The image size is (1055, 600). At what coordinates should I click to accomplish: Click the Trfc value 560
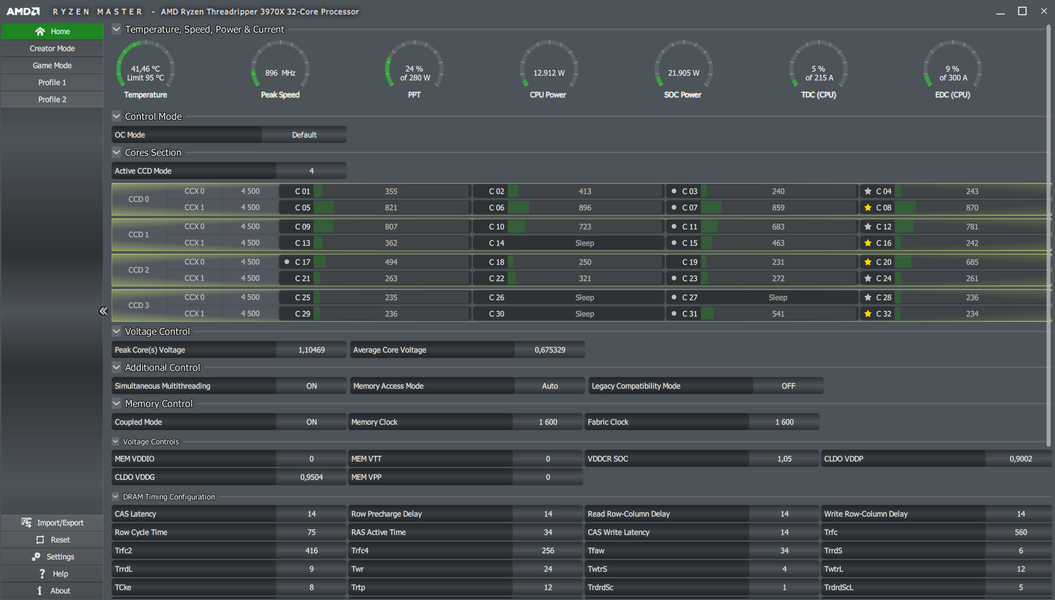pyautogui.click(x=1020, y=532)
